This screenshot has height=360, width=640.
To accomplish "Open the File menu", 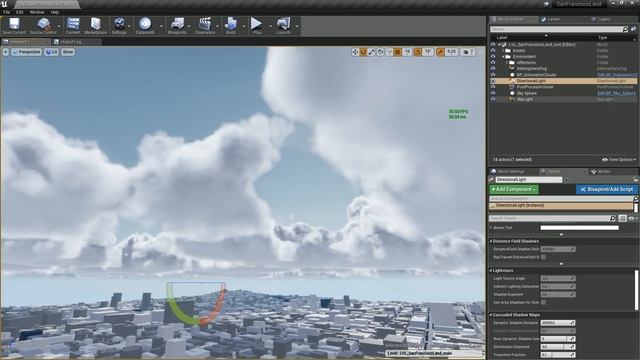I will click(x=7, y=12).
